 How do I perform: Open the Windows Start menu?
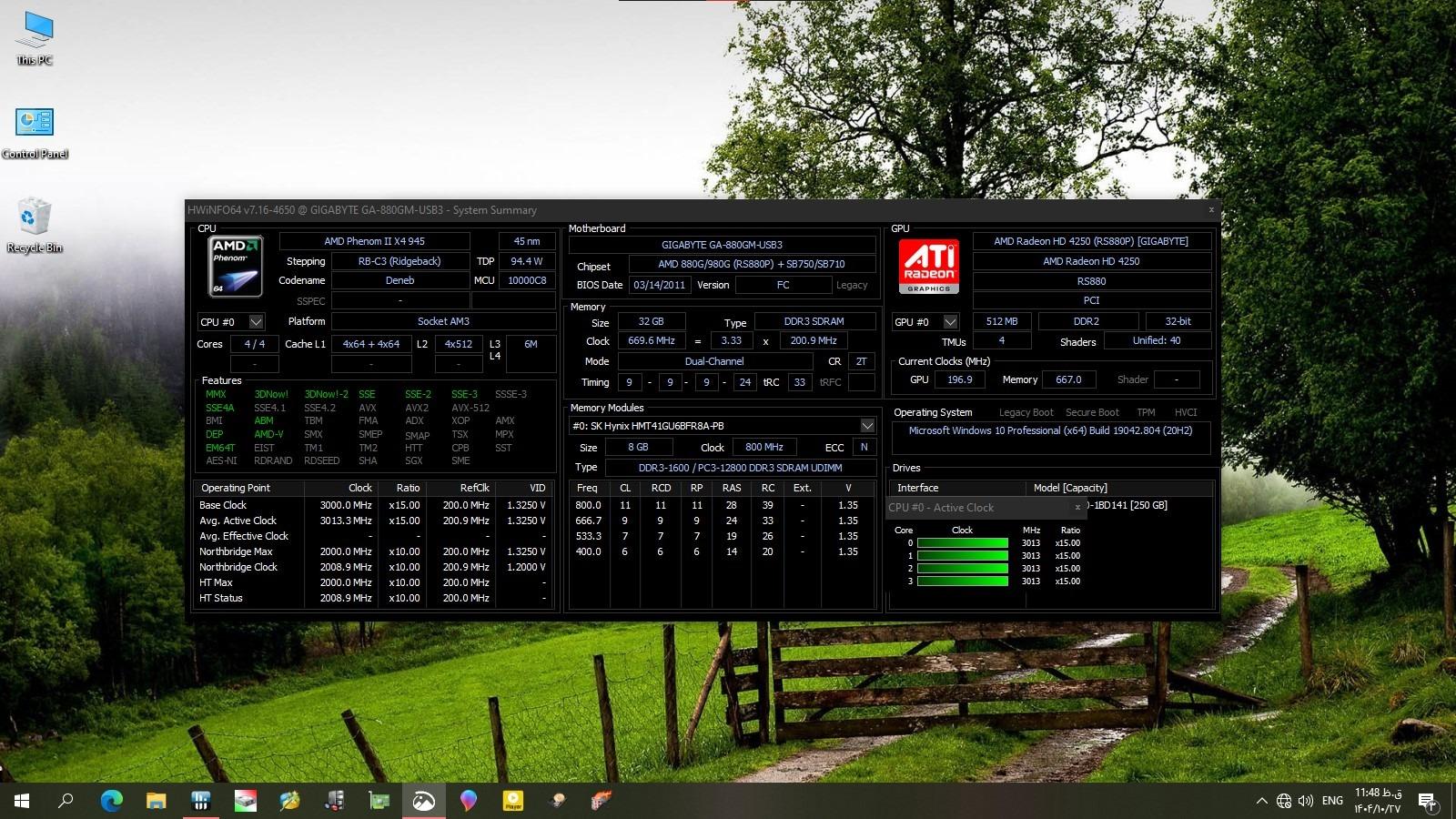click(22, 801)
